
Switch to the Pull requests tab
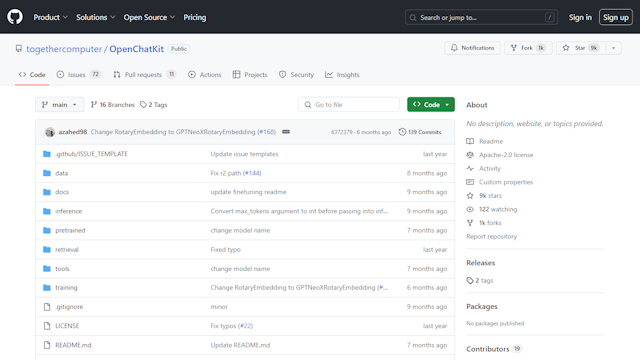point(144,75)
